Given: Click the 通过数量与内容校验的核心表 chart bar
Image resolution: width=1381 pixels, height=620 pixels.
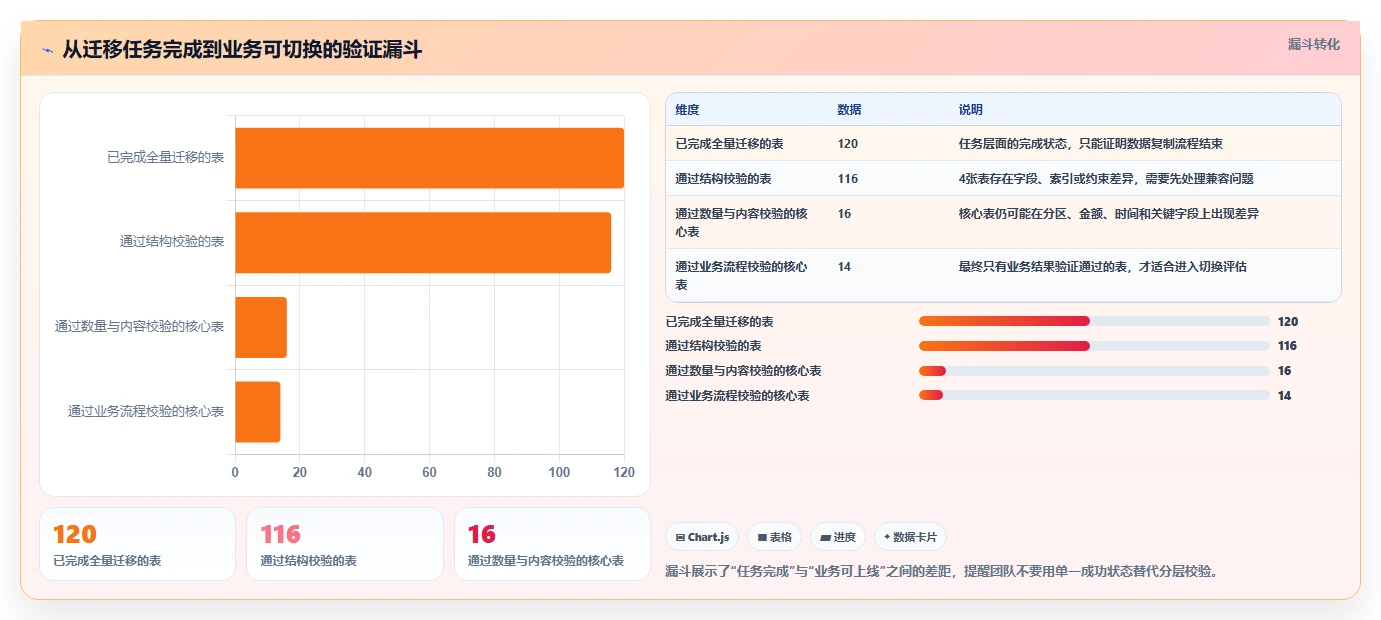Looking at the screenshot, I should pos(261,327).
